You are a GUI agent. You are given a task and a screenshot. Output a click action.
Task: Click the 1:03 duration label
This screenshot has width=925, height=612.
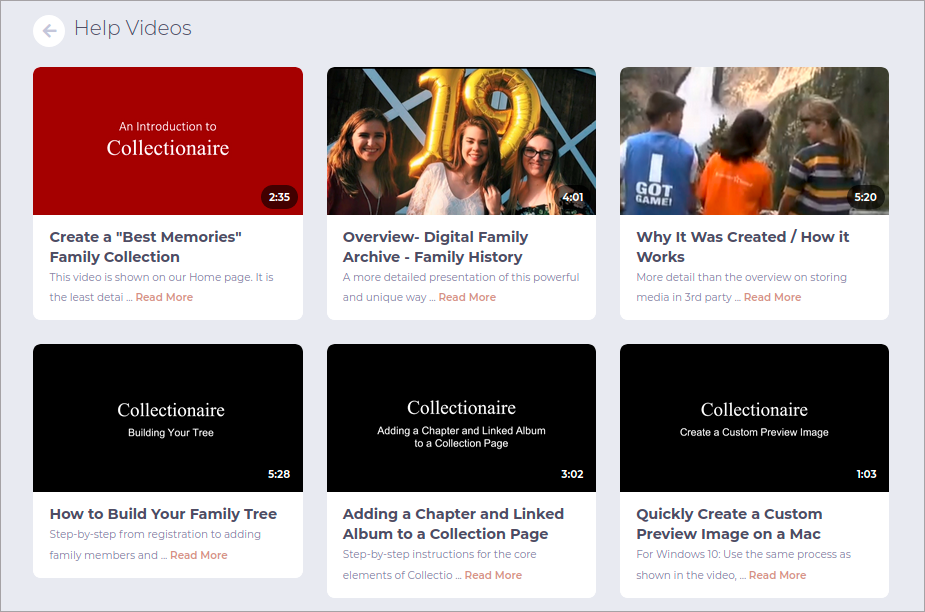[x=866, y=474]
